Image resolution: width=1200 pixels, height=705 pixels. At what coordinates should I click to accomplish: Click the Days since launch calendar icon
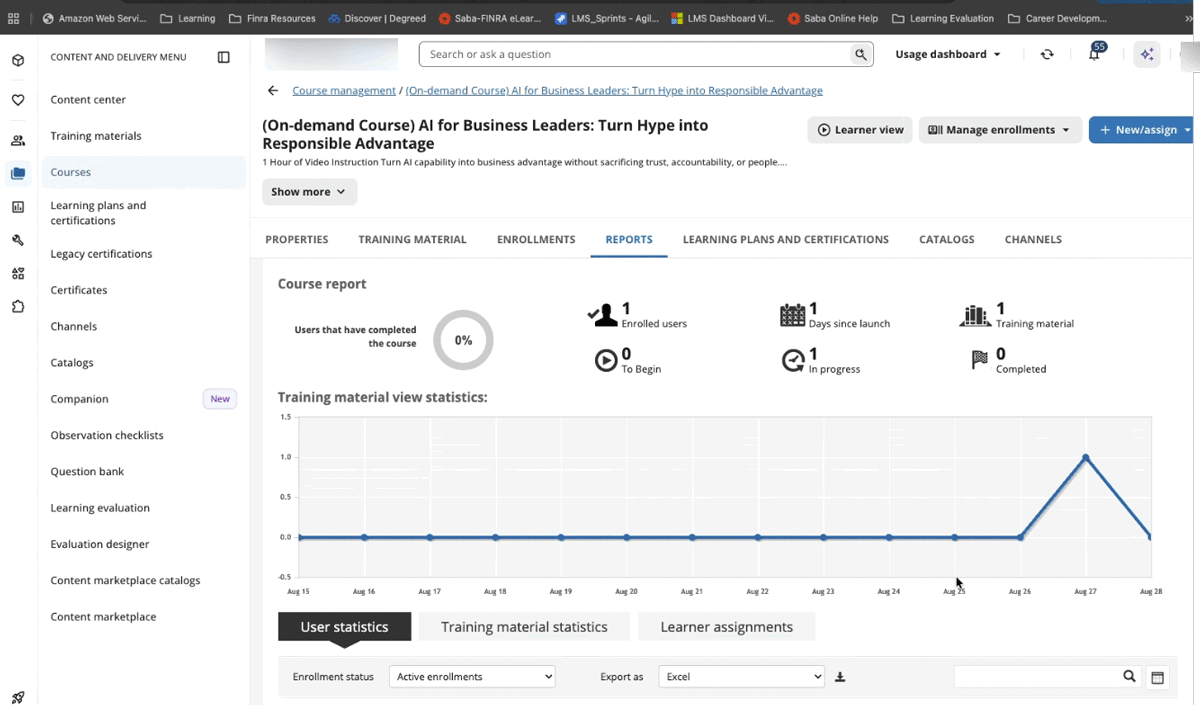tap(792, 316)
